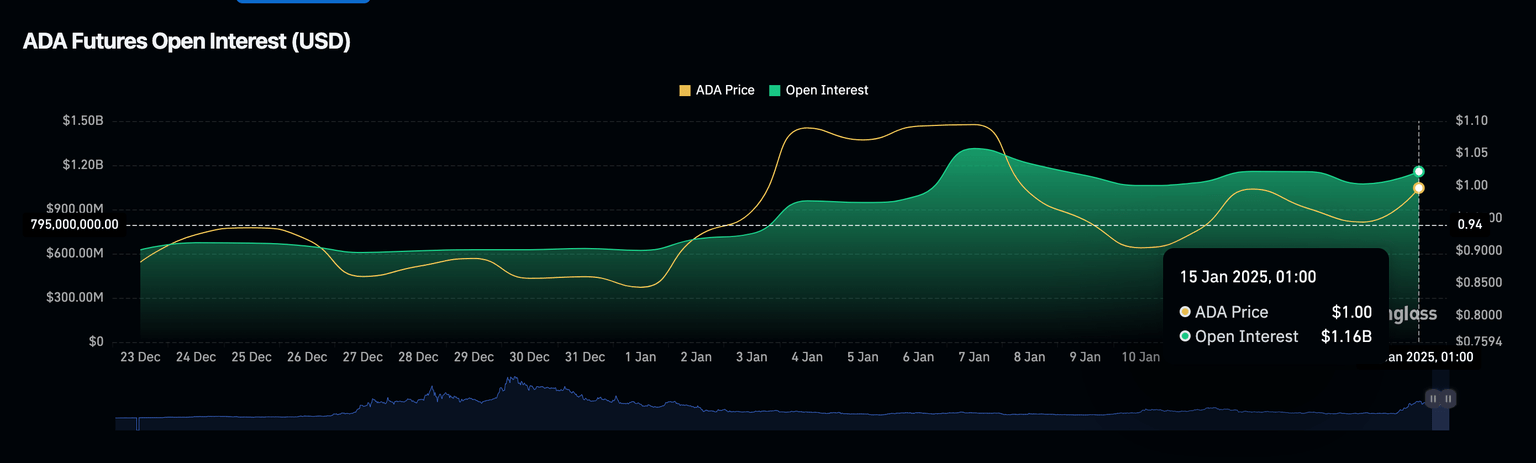Click the 7 Jan date axis label

click(973, 357)
